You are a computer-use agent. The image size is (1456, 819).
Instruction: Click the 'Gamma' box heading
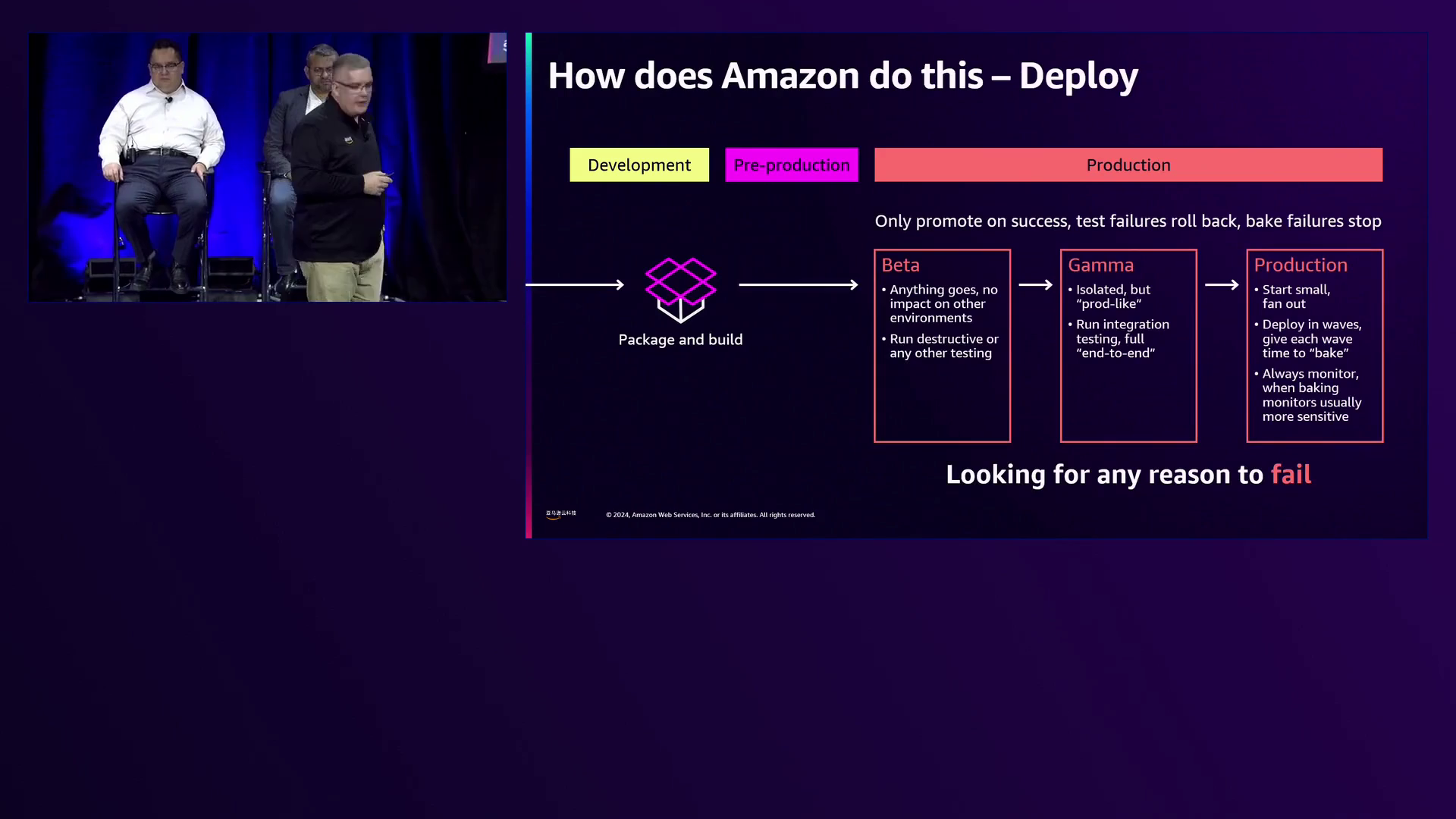click(1100, 265)
